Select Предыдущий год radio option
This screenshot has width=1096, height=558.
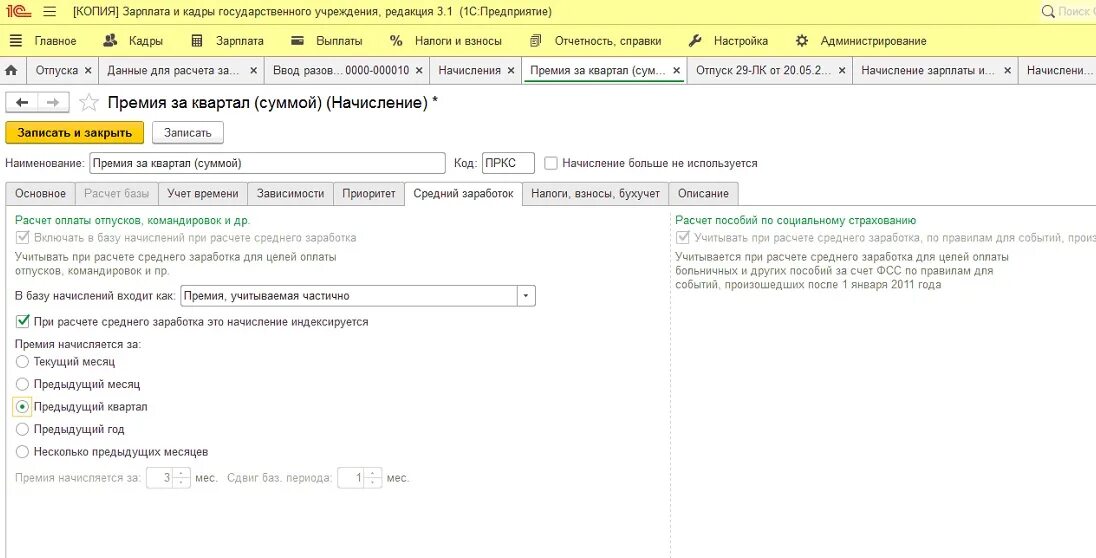(x=22, y=429)
